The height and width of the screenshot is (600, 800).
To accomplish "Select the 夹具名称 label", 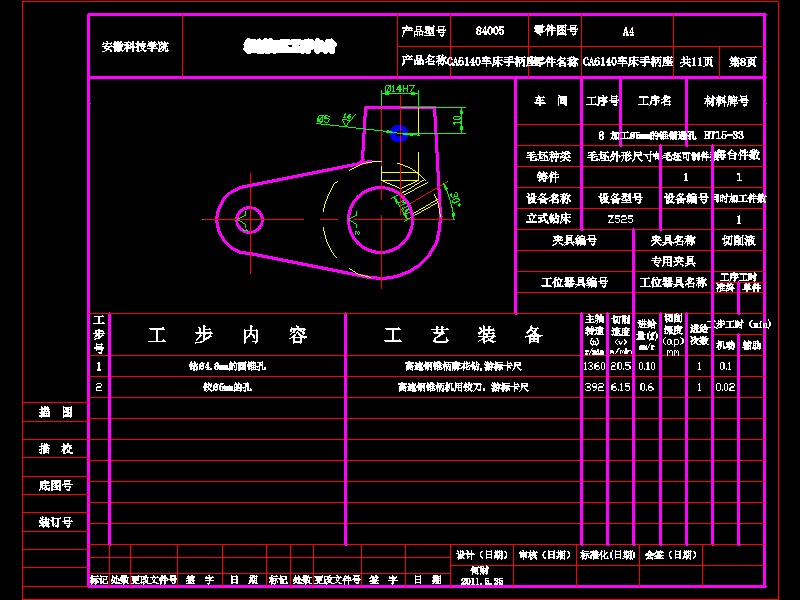I will [x=673, y=240].
